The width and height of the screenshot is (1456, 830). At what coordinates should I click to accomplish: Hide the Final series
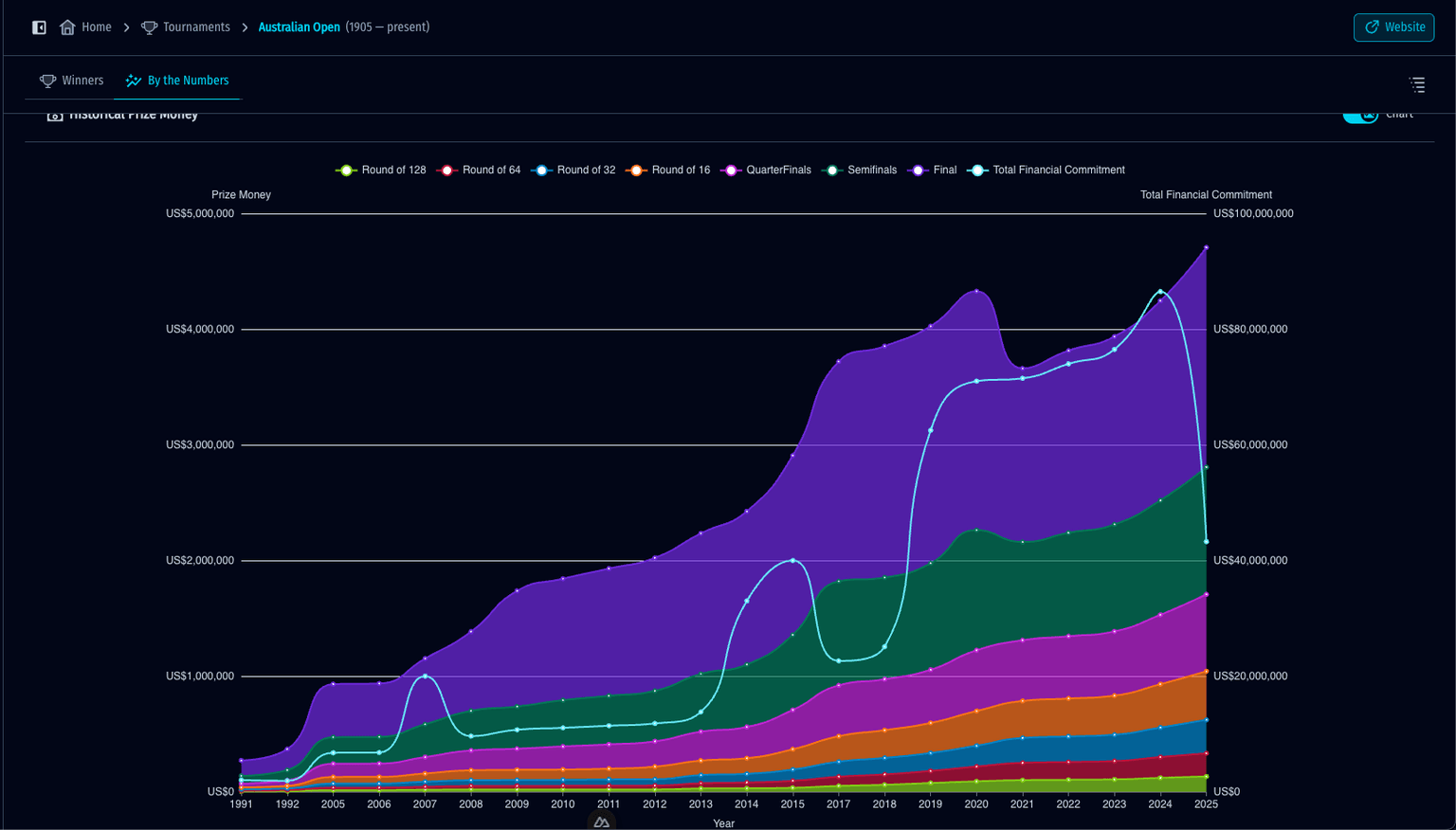pyautogui.click(x=933, y=171)
